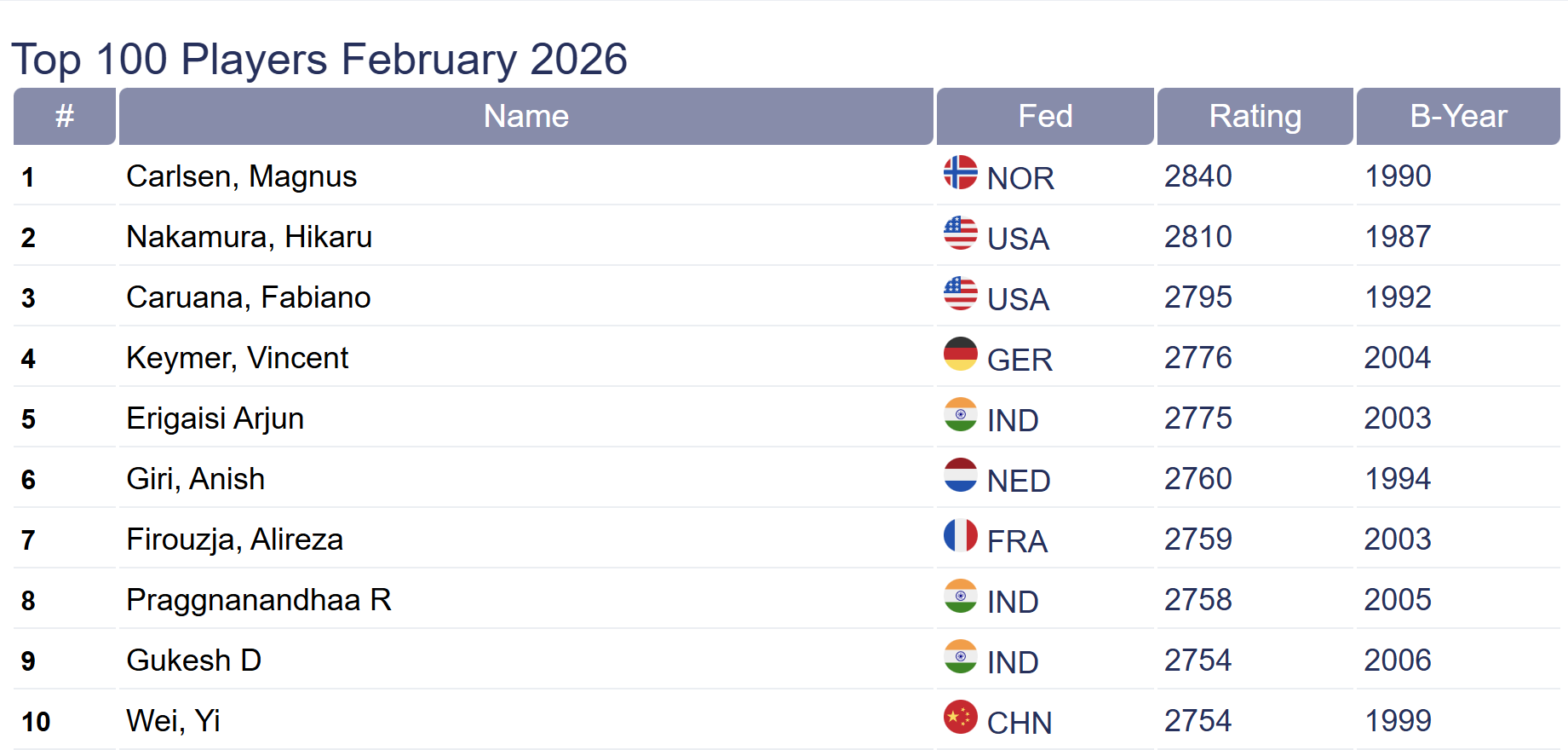
Task: Click the India flag in Gukesh's row
Action: [x=960, y=656]
